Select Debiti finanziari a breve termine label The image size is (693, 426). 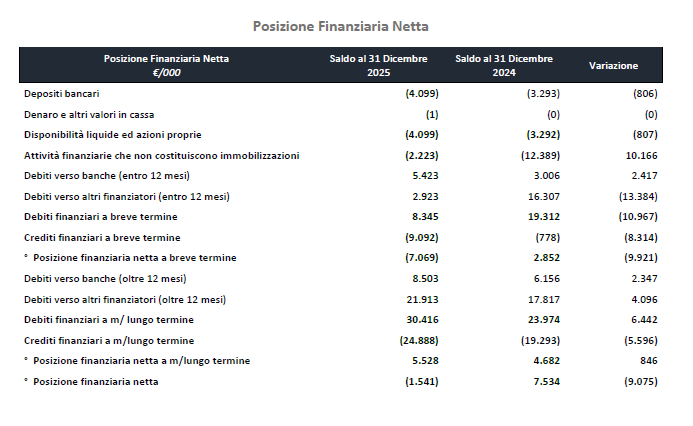[100, 217]
